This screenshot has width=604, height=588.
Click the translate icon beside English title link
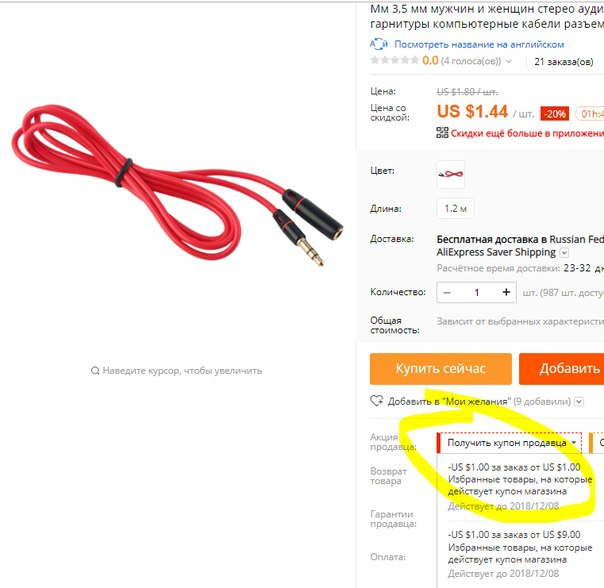coord(379,44)
